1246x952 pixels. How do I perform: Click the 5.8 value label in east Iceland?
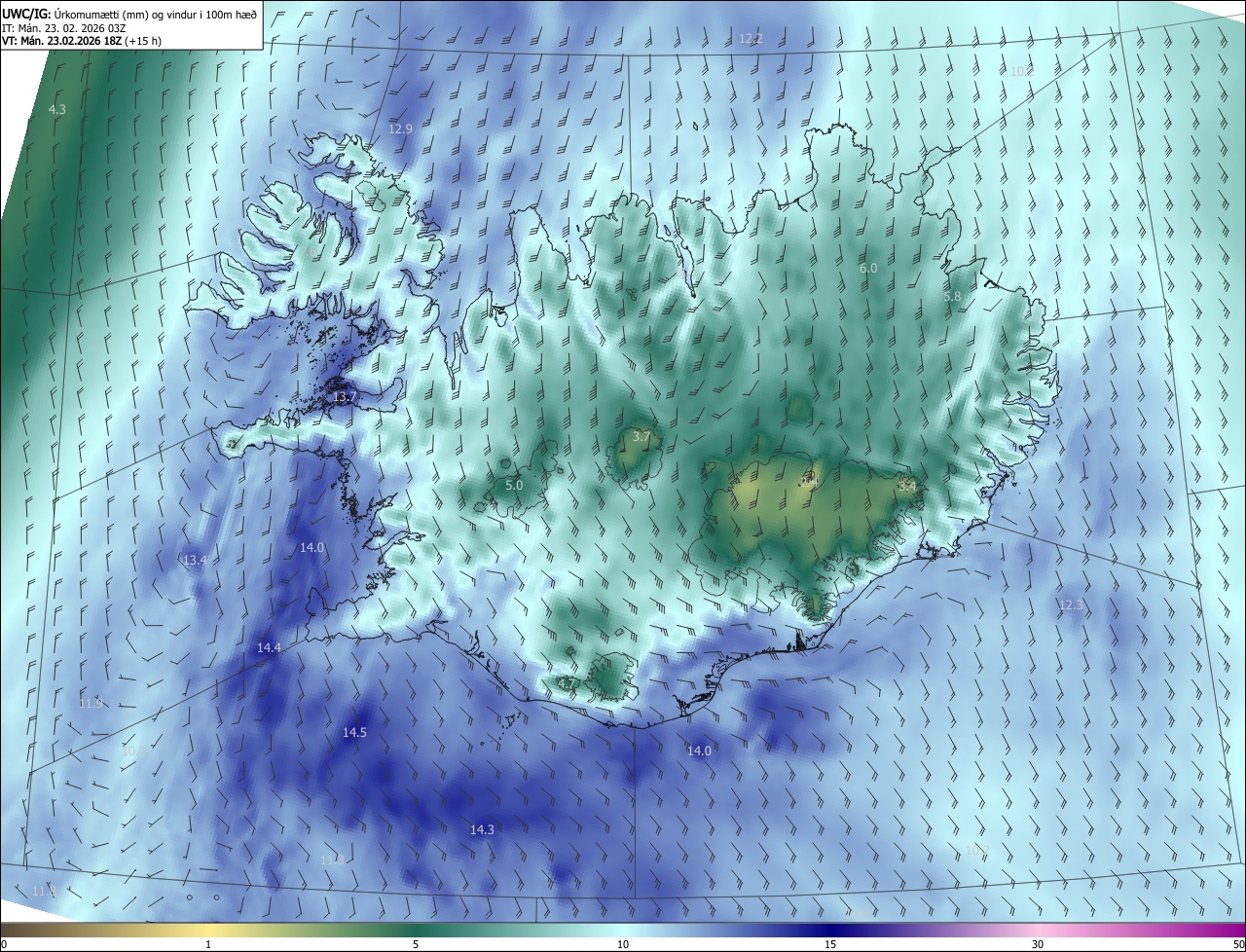(x=952, y=296)
